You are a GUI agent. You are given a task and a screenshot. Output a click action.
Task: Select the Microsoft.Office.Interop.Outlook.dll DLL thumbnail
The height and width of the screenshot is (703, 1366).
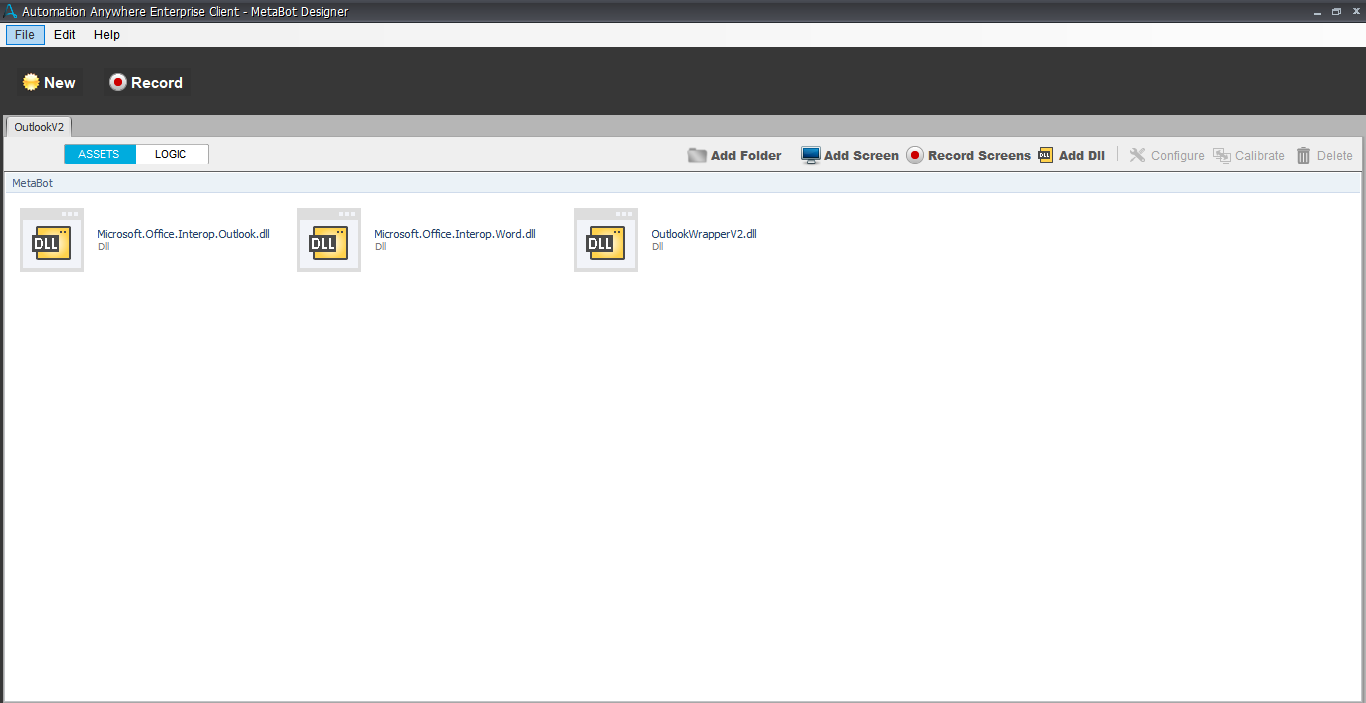(52, 240)
